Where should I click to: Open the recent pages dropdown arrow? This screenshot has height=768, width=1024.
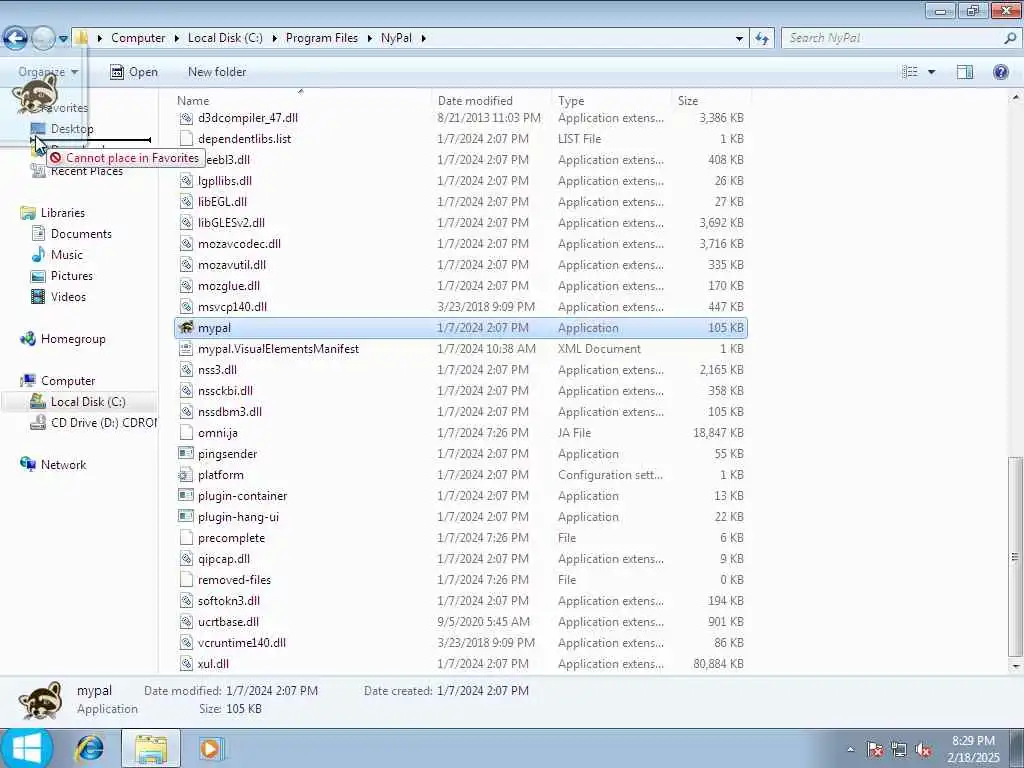tap(63, 39)
